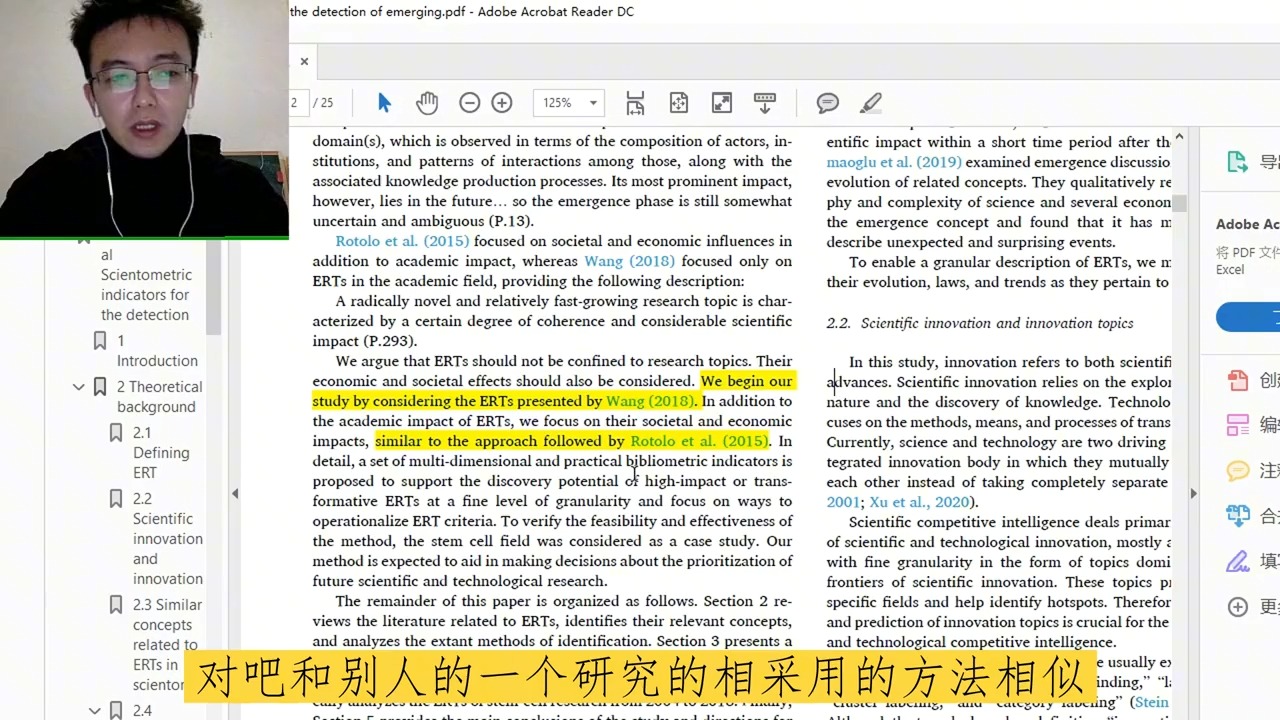Zoom out with the minus button
Screen dimensions: 1280x720
coord(469,103)
